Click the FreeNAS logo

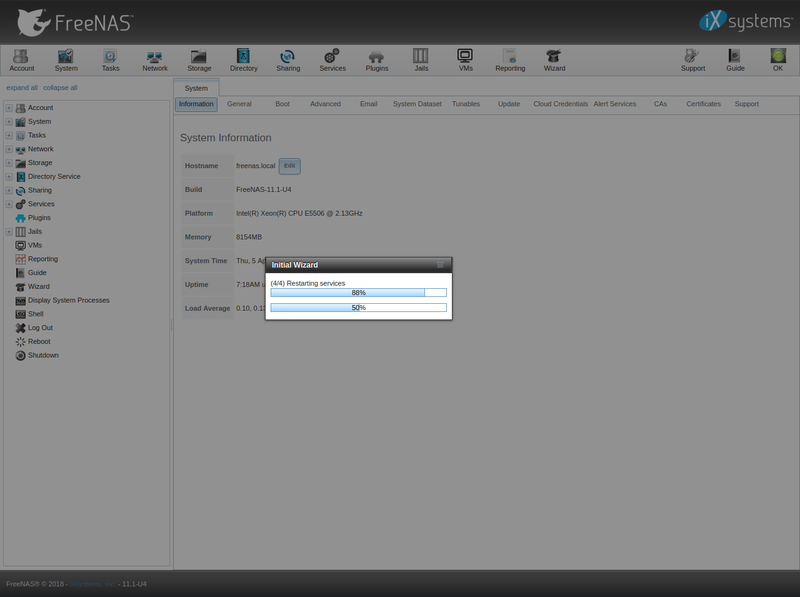coord(75,22)
